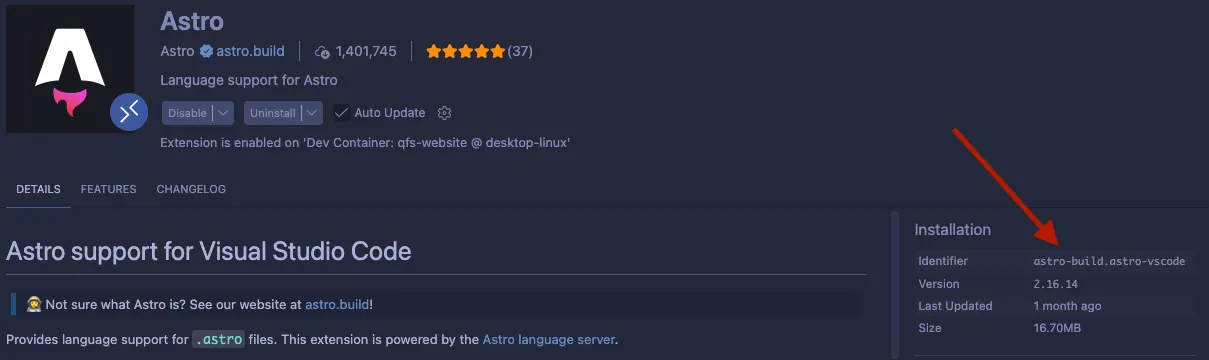This screenshot has height=360, width=1209.
Task: Click the Dev Container enabled status message
Action: coord(365,143)
